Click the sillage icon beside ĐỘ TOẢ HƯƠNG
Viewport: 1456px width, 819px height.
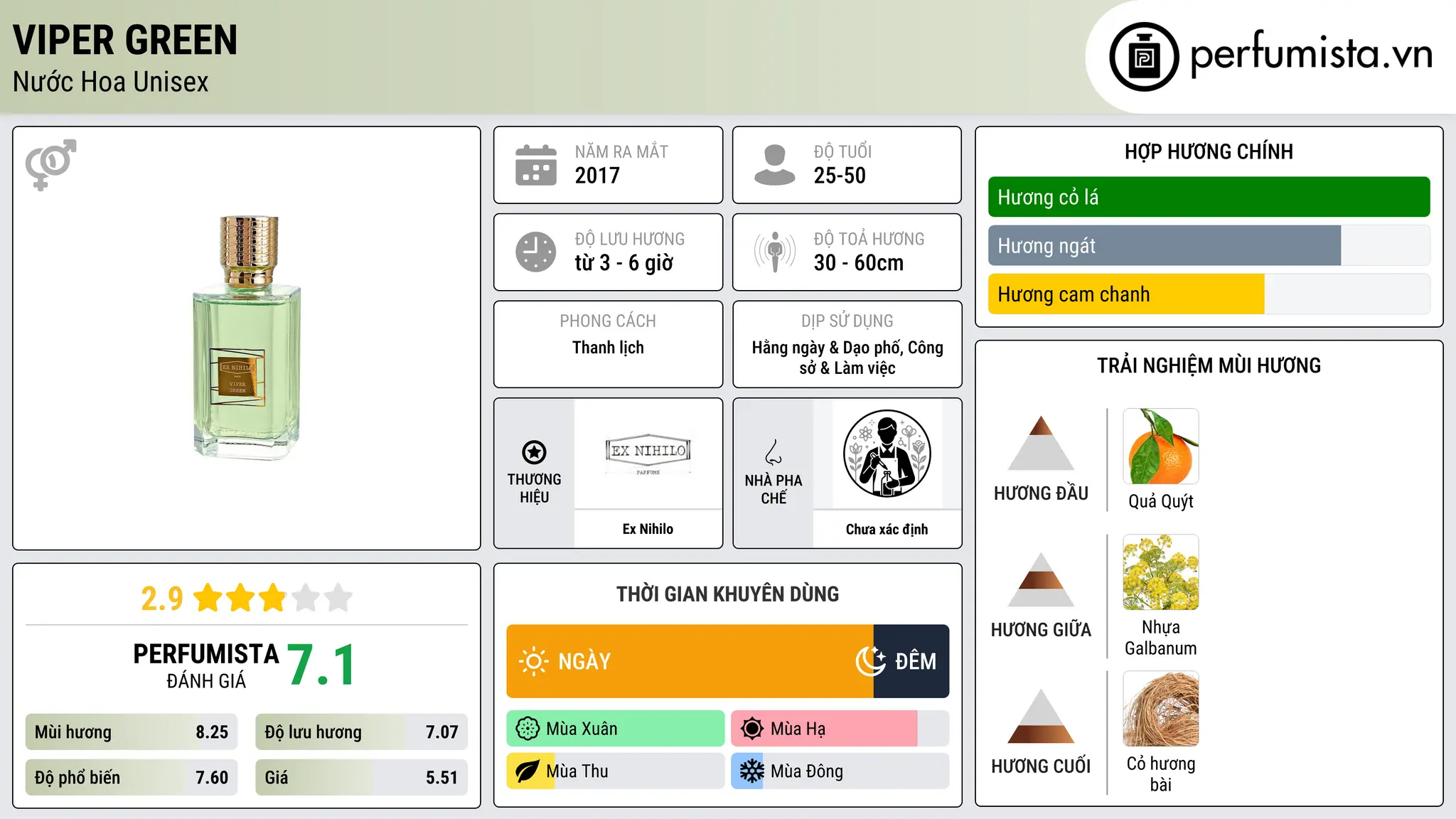[x=775, y=252]
